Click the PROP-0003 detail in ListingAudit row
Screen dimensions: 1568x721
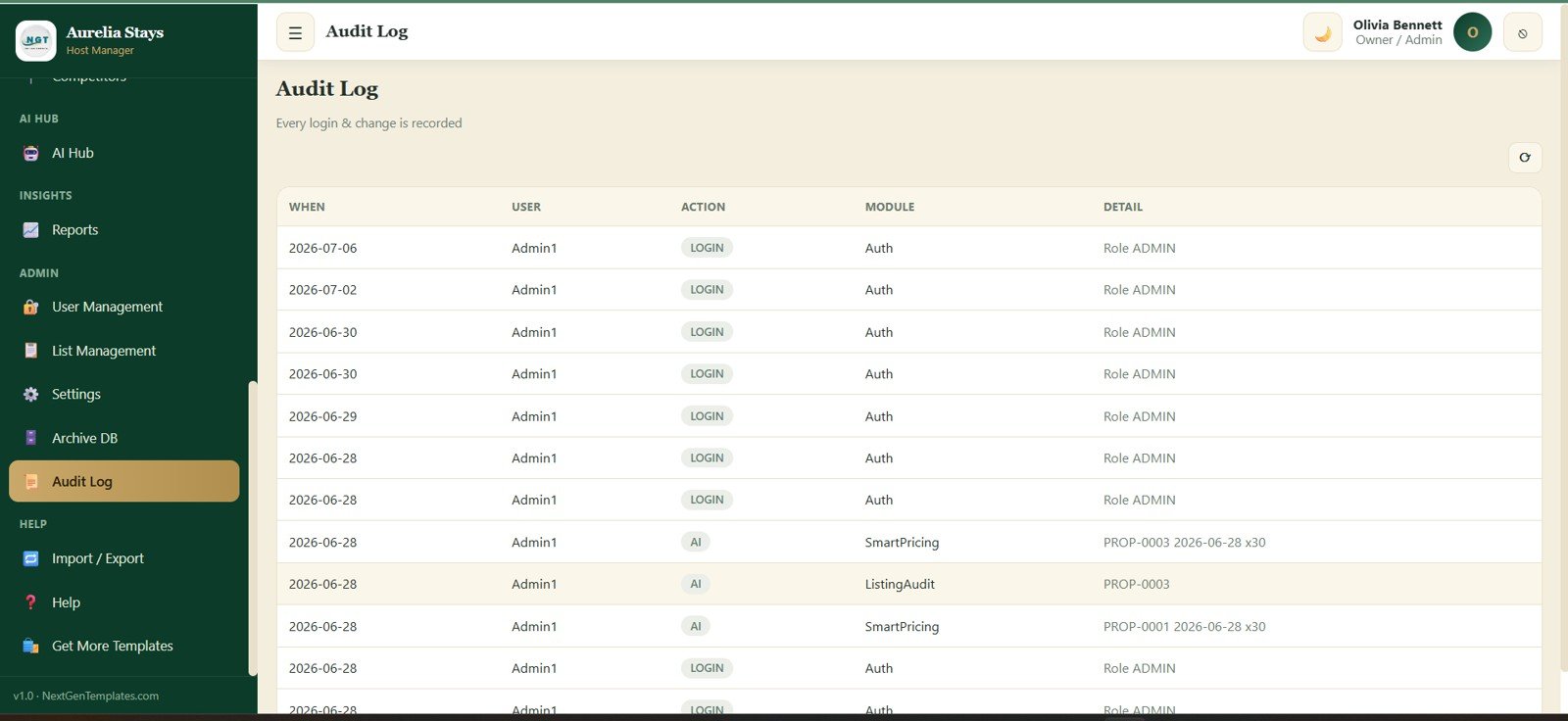[1137, 585]
